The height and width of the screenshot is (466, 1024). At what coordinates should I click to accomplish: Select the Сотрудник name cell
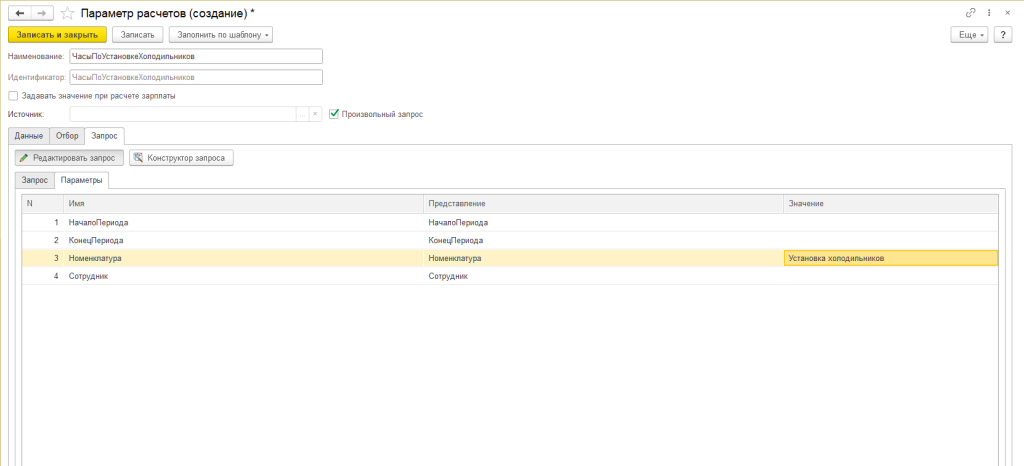tap(244, 276)
